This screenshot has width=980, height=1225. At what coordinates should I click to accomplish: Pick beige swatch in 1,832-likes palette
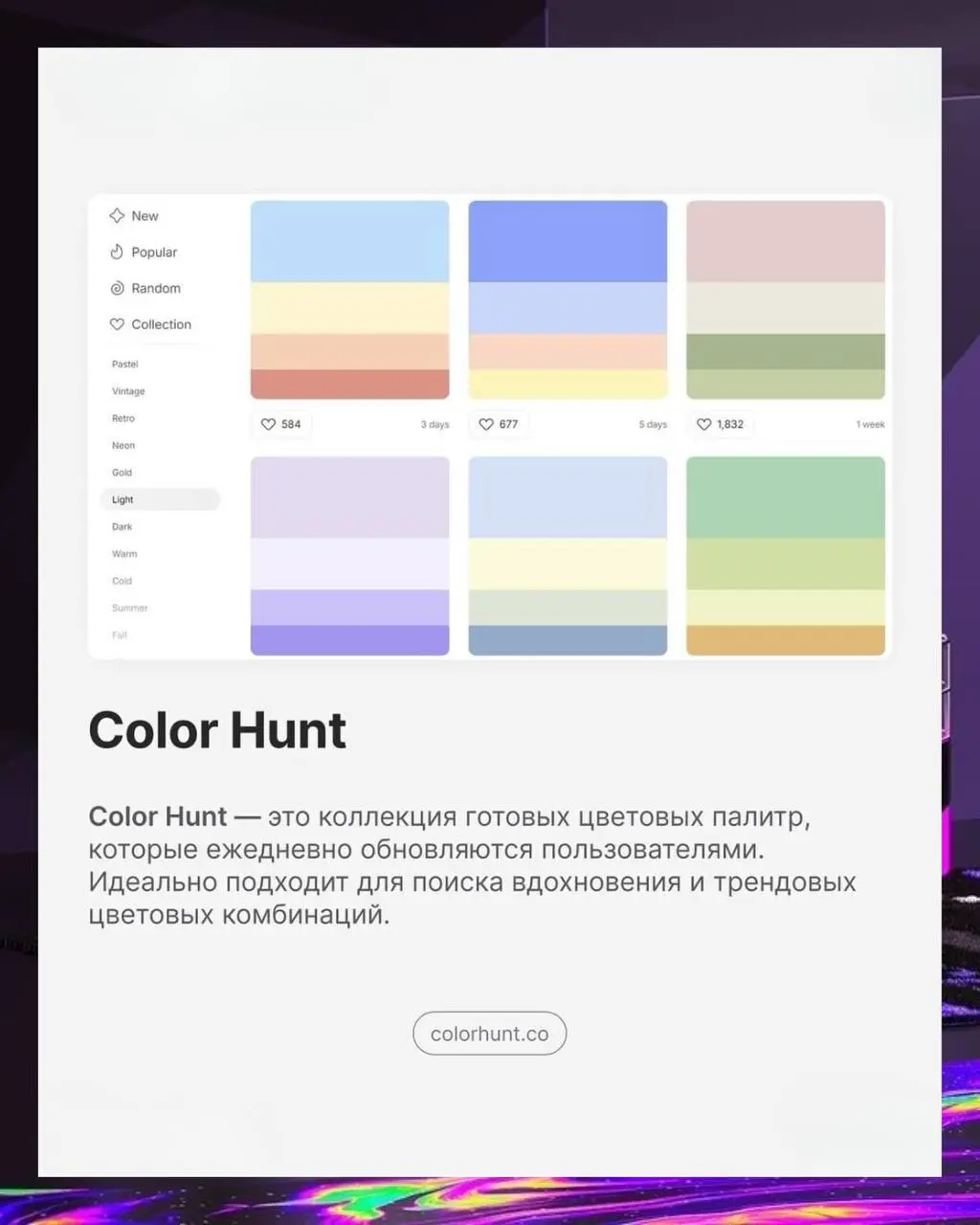tap(786, 308)
